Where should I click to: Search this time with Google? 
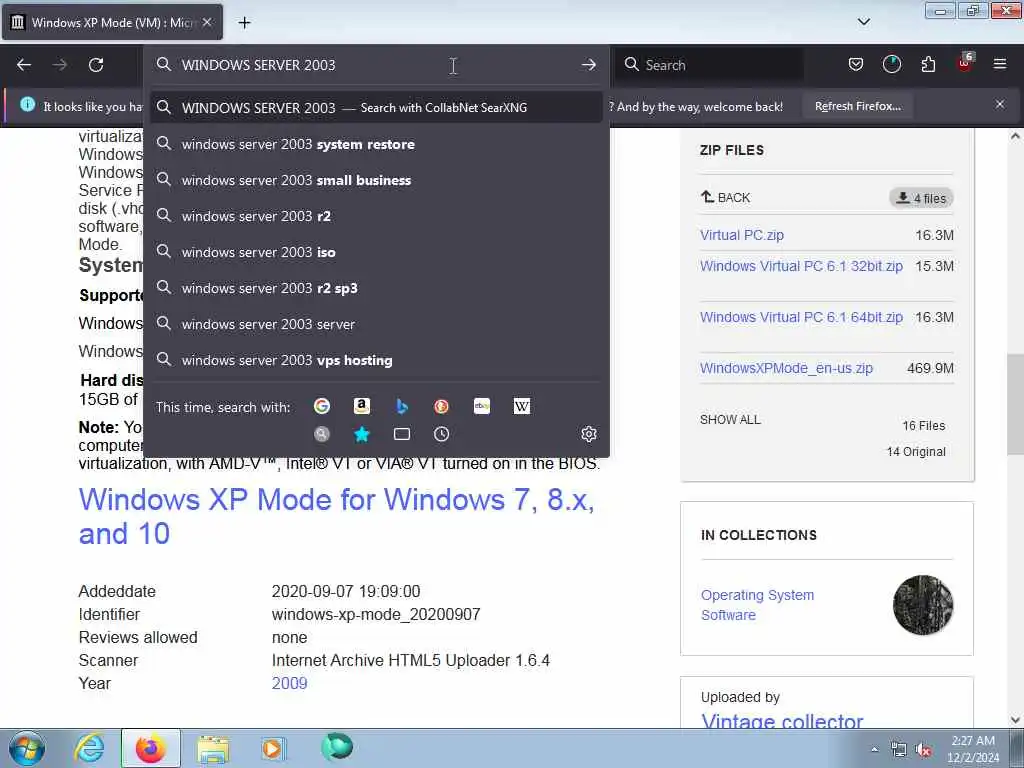[x=321, y=406]
